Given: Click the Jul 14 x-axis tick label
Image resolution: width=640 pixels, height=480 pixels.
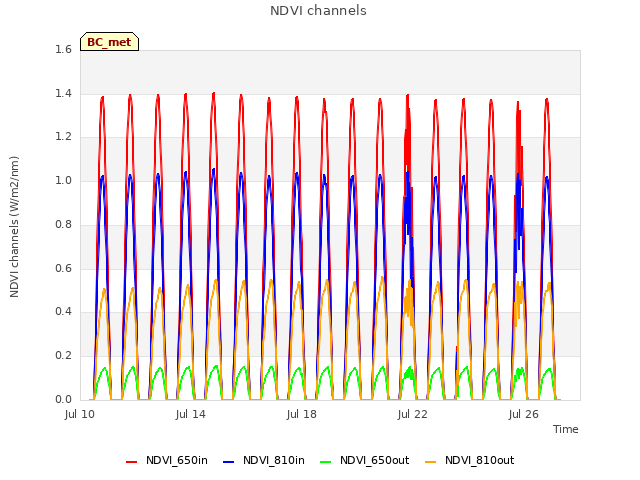Looking at the screenshot, I should point(191,415).
